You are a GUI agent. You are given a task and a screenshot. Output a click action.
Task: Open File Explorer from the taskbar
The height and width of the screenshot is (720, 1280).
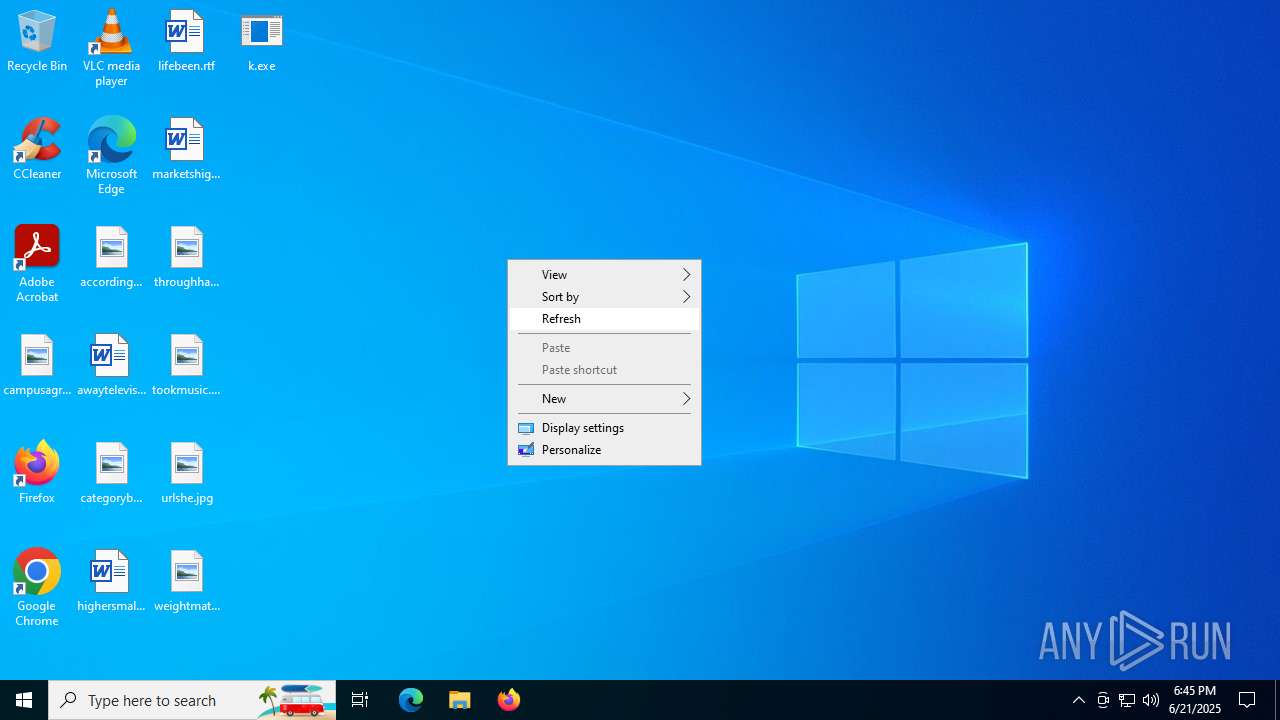point(459,700)
